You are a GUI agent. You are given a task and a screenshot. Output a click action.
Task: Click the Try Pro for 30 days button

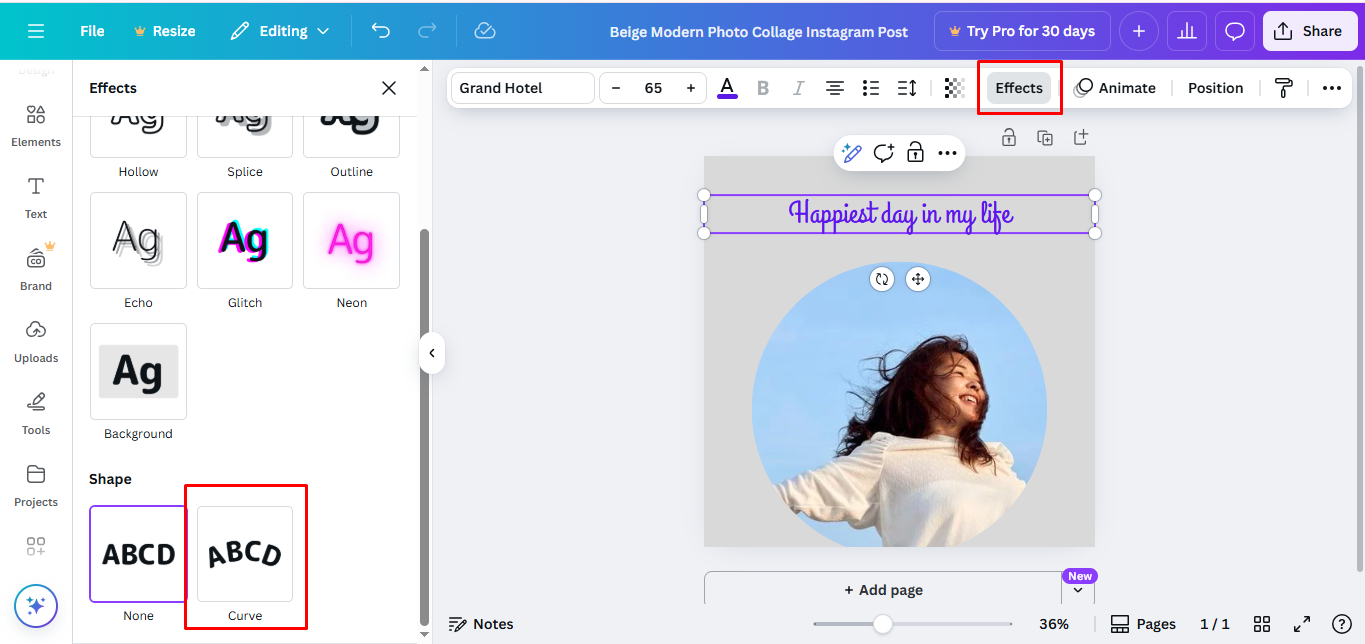point(1022,31)
